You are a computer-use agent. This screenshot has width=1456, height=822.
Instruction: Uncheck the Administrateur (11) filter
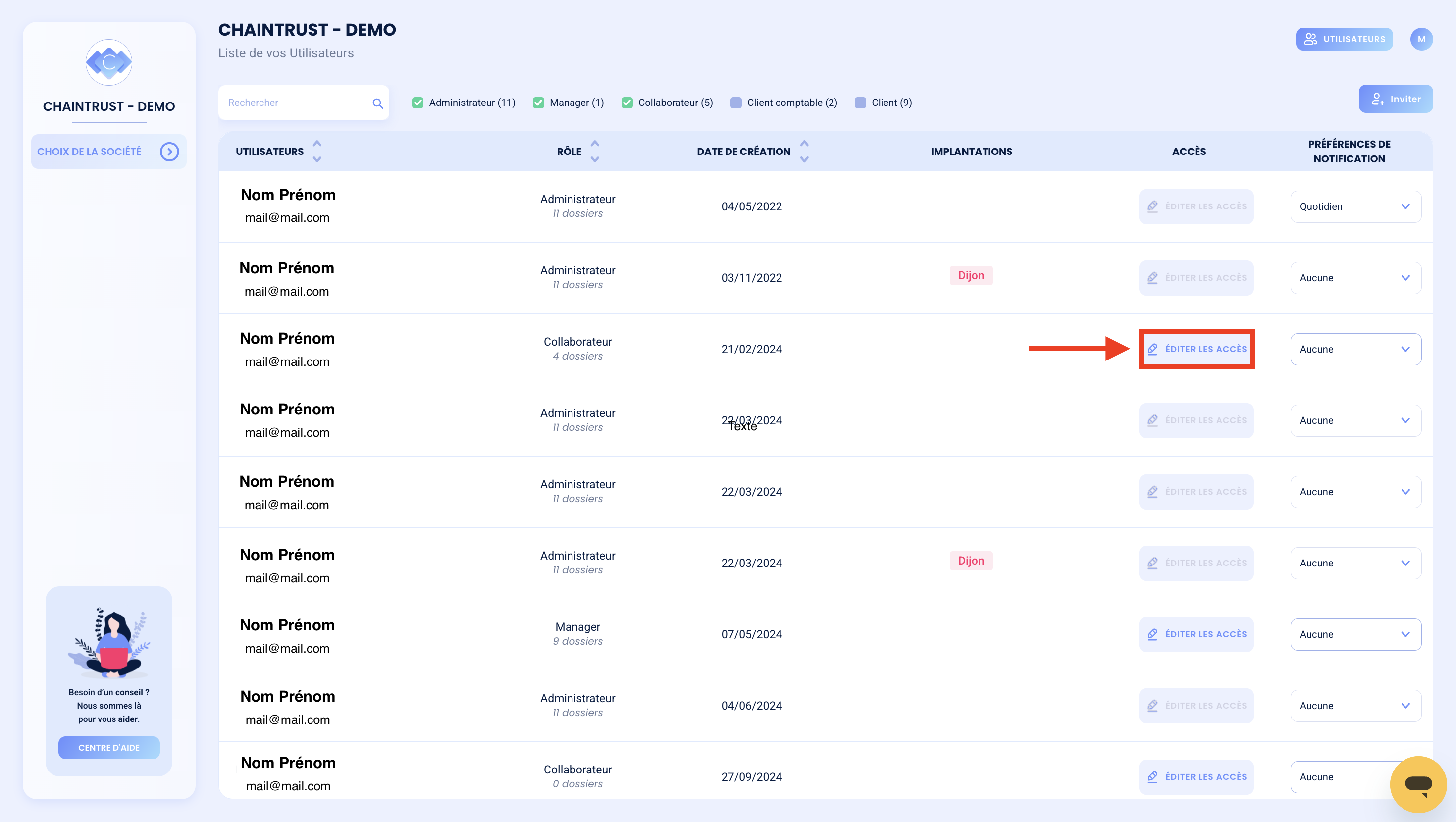[x=417, y=103]
